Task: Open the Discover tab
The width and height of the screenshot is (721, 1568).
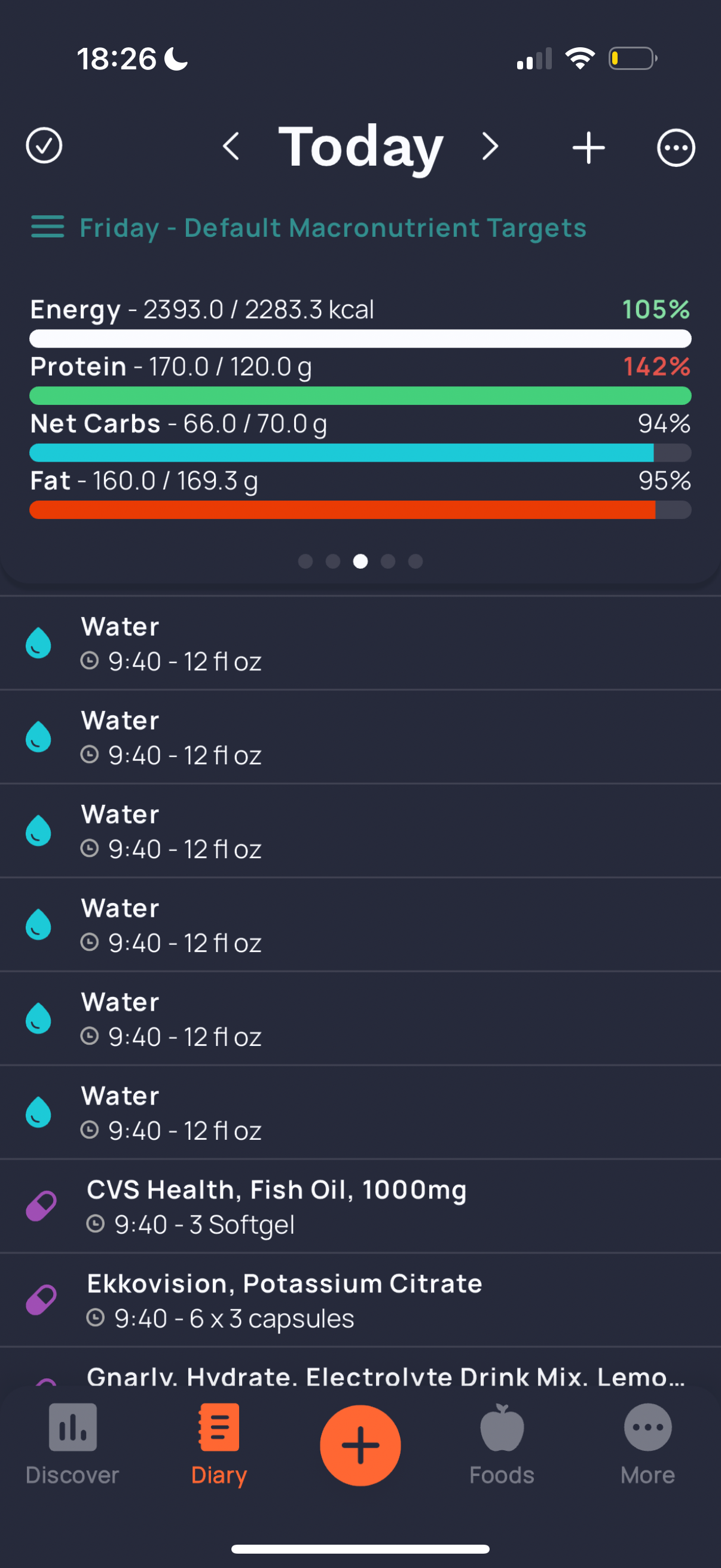Action: coord(72,1444)
